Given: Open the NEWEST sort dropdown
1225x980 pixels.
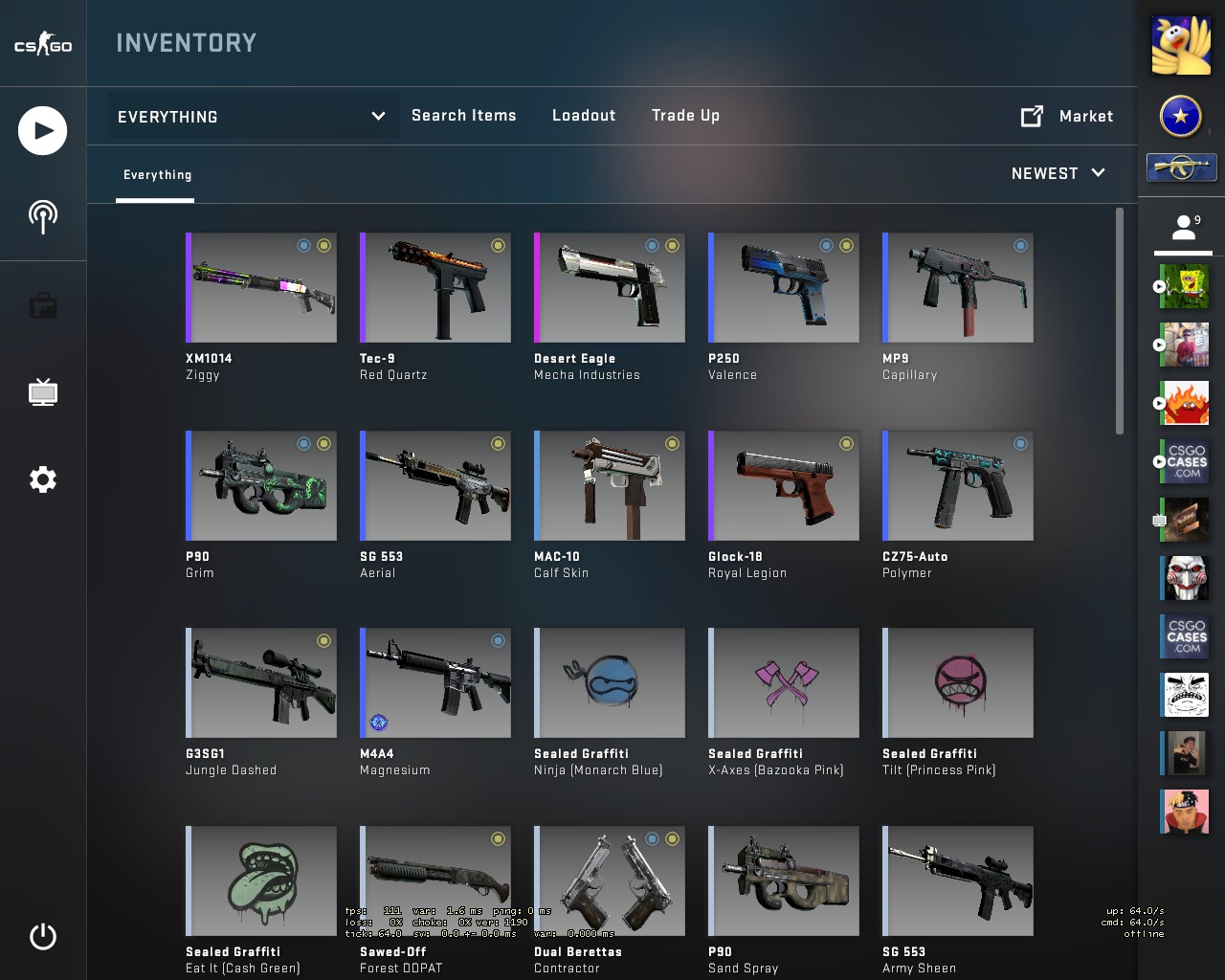Looking at the screenshot, I should pyautogui.click(x=1058, y=173).
